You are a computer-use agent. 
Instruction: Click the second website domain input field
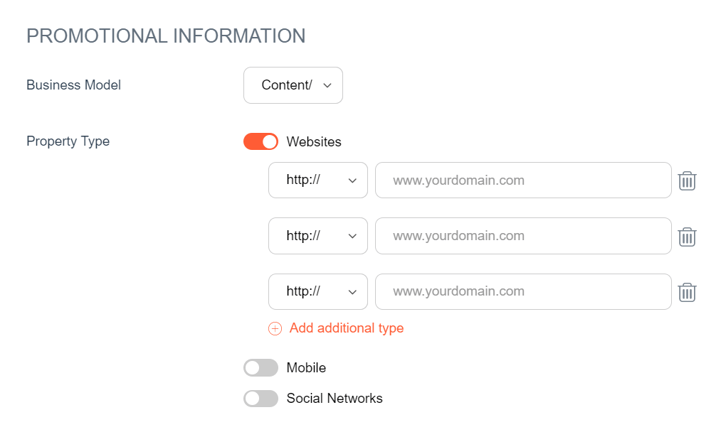[x=522, y=236]
